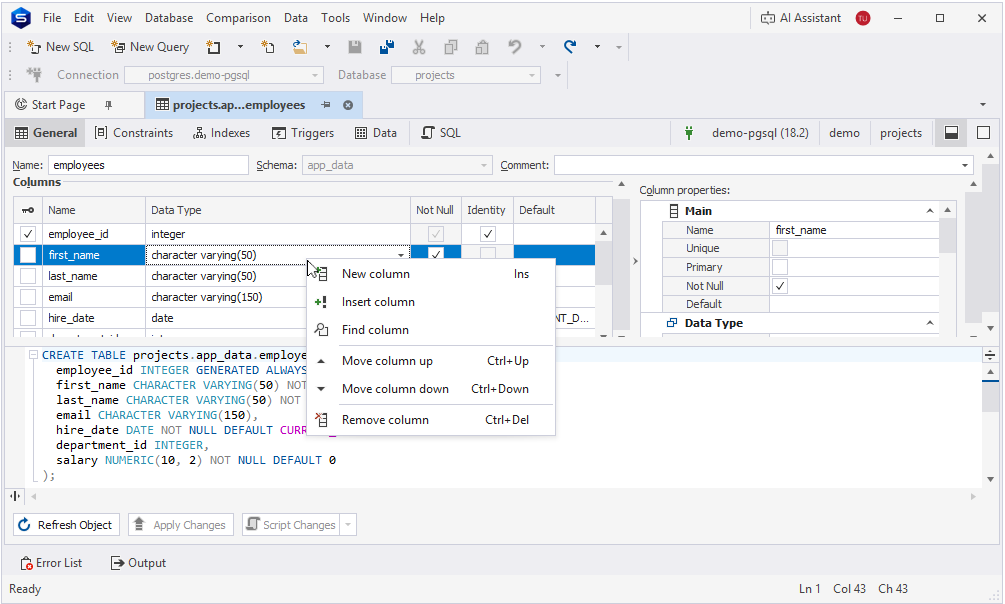The image size is (1005, 604).
Task: Switch to the Triggers tab
Action: (x=303, y=133)
